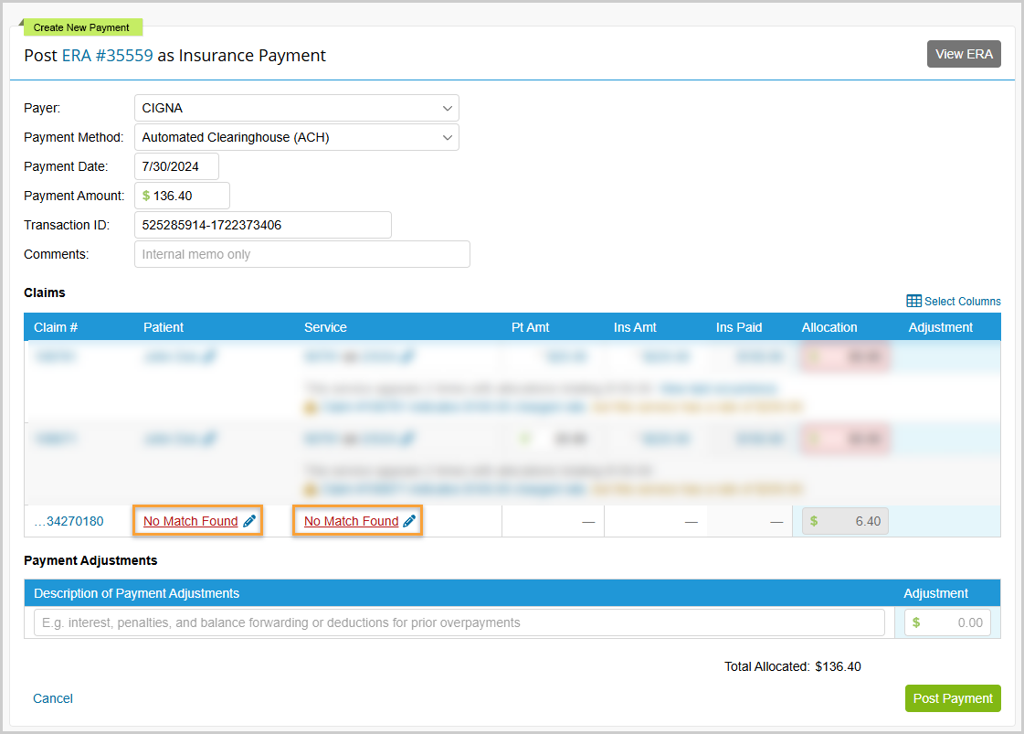Click the Adjustment header in the Claims table

click(x=940, y=327)
